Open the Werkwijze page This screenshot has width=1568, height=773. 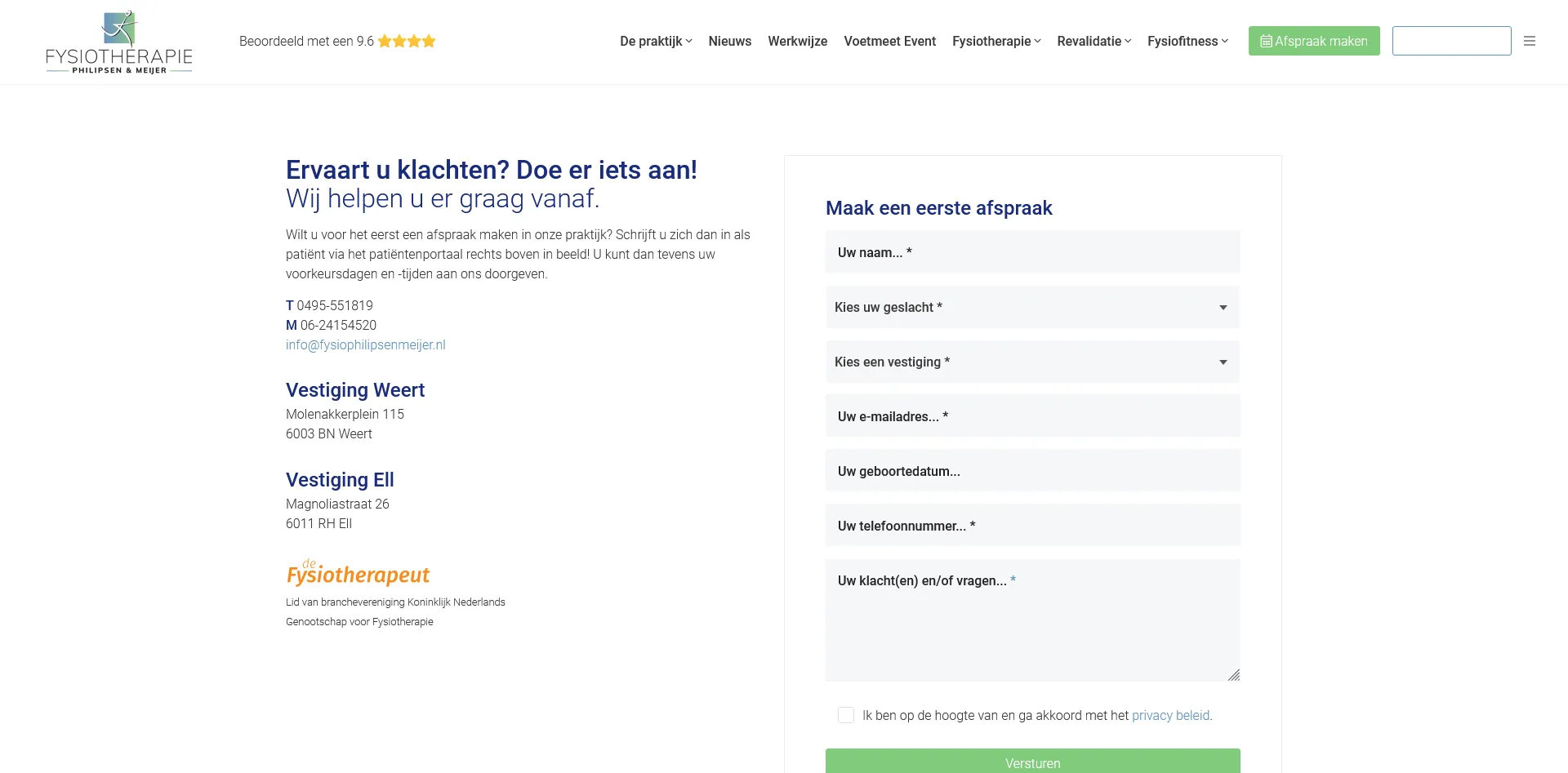click(797, 41)
